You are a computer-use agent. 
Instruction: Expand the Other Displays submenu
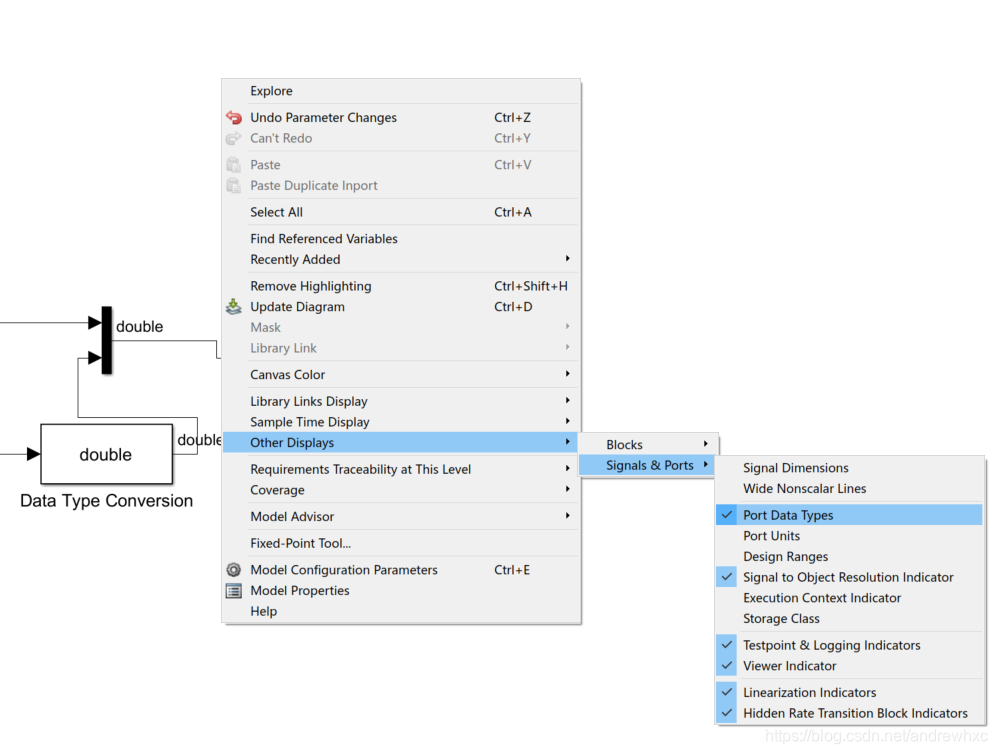(x=401, y=443)
